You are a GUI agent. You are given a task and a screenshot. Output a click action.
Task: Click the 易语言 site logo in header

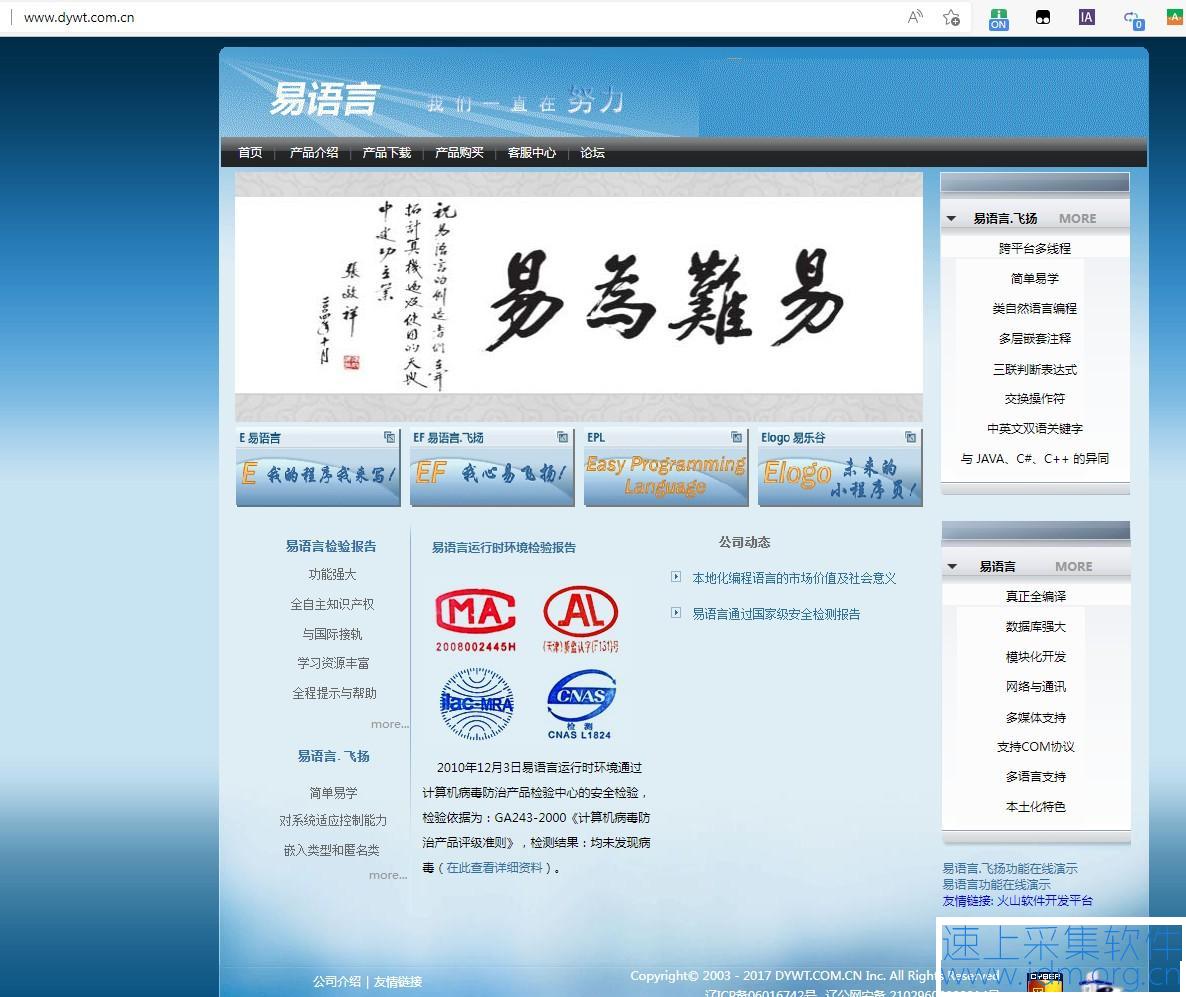(x=324, y=98)
